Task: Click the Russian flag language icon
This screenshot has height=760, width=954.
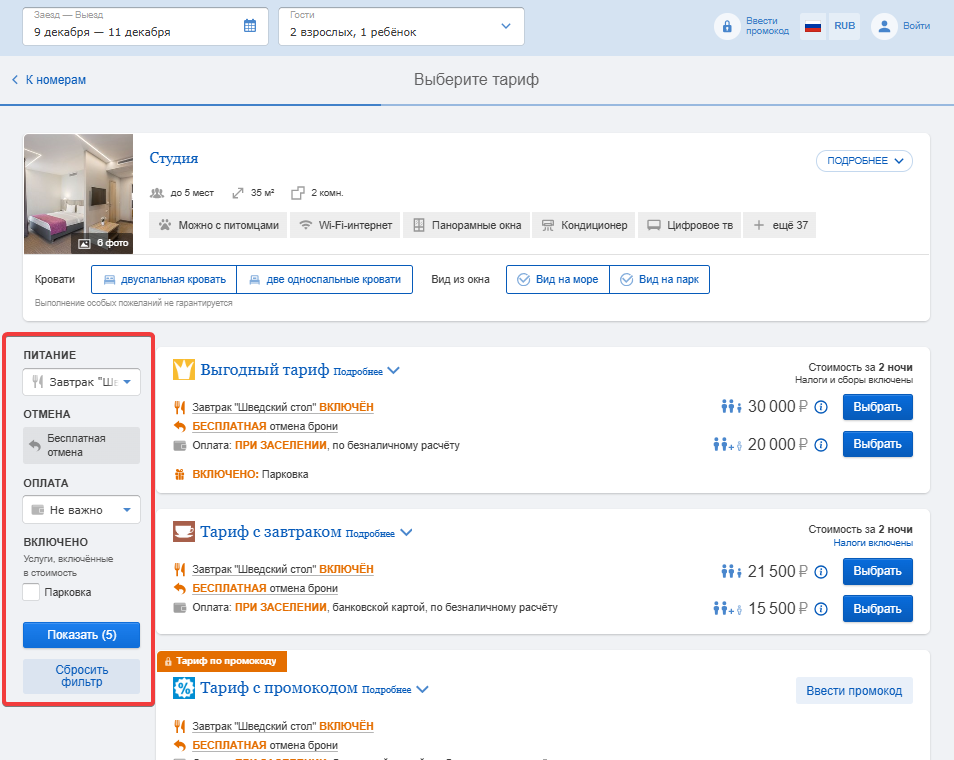Action: [x=813, y=26]
